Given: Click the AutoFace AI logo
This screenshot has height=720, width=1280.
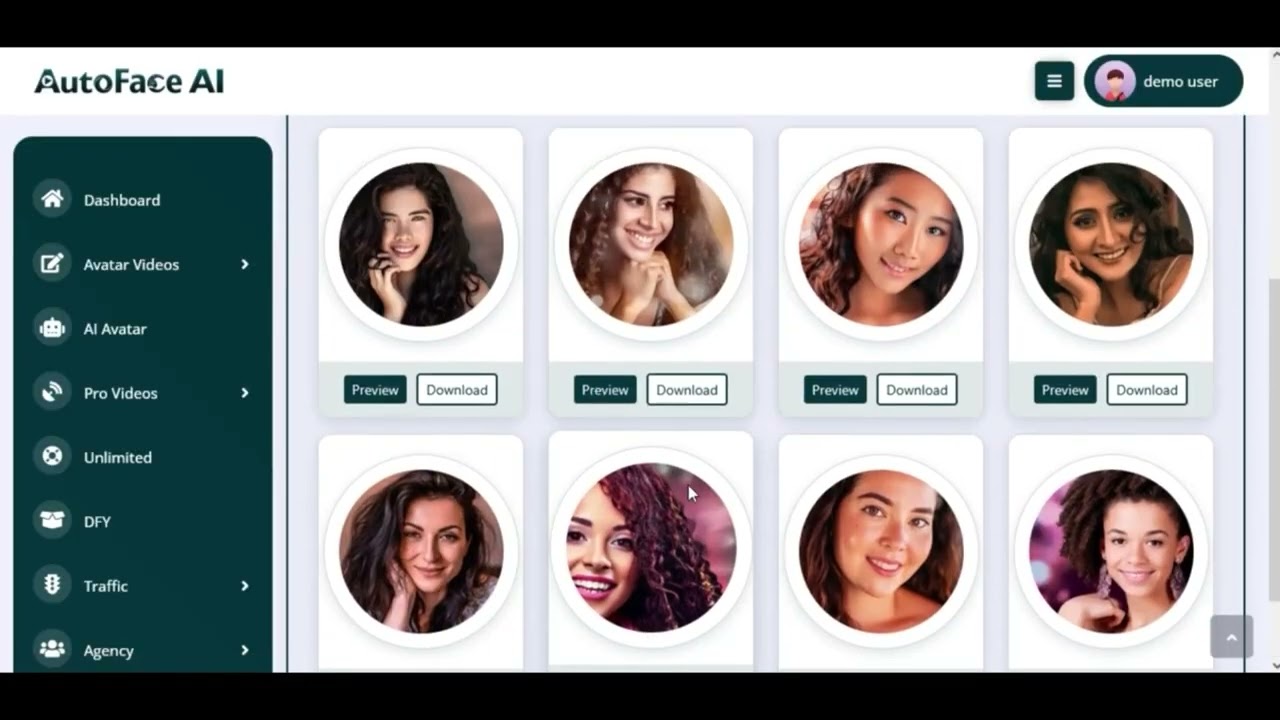Looking at the screenshot, I should (129, 81).
